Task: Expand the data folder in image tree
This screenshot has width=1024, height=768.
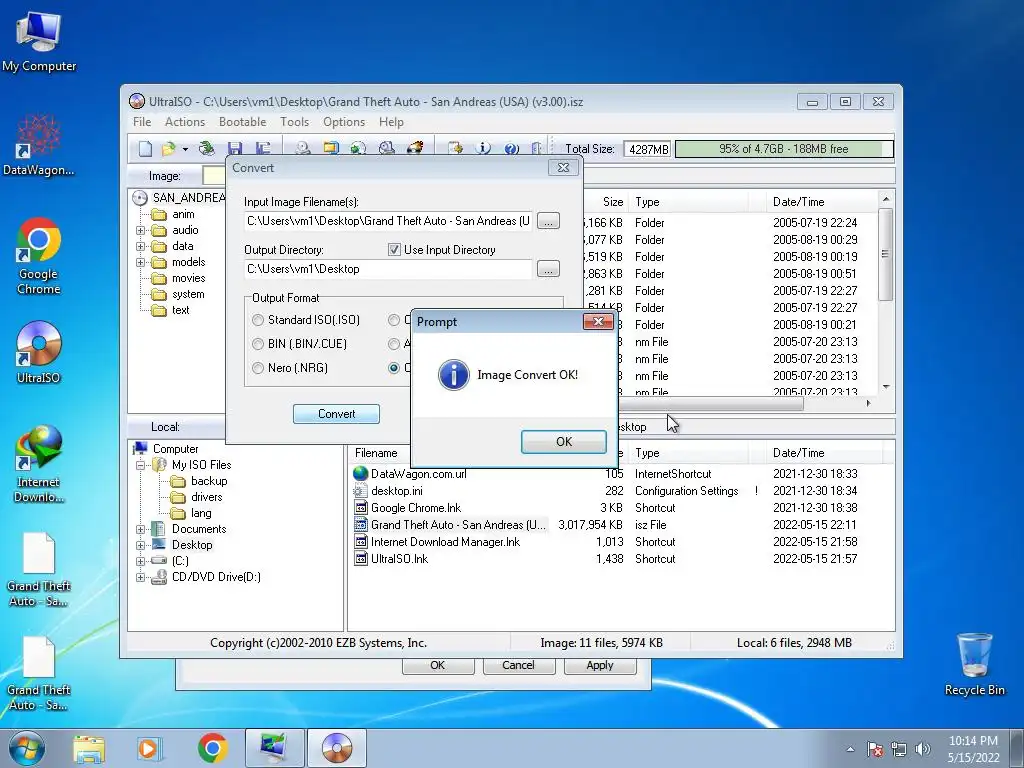Action: [x=140, y=247]
